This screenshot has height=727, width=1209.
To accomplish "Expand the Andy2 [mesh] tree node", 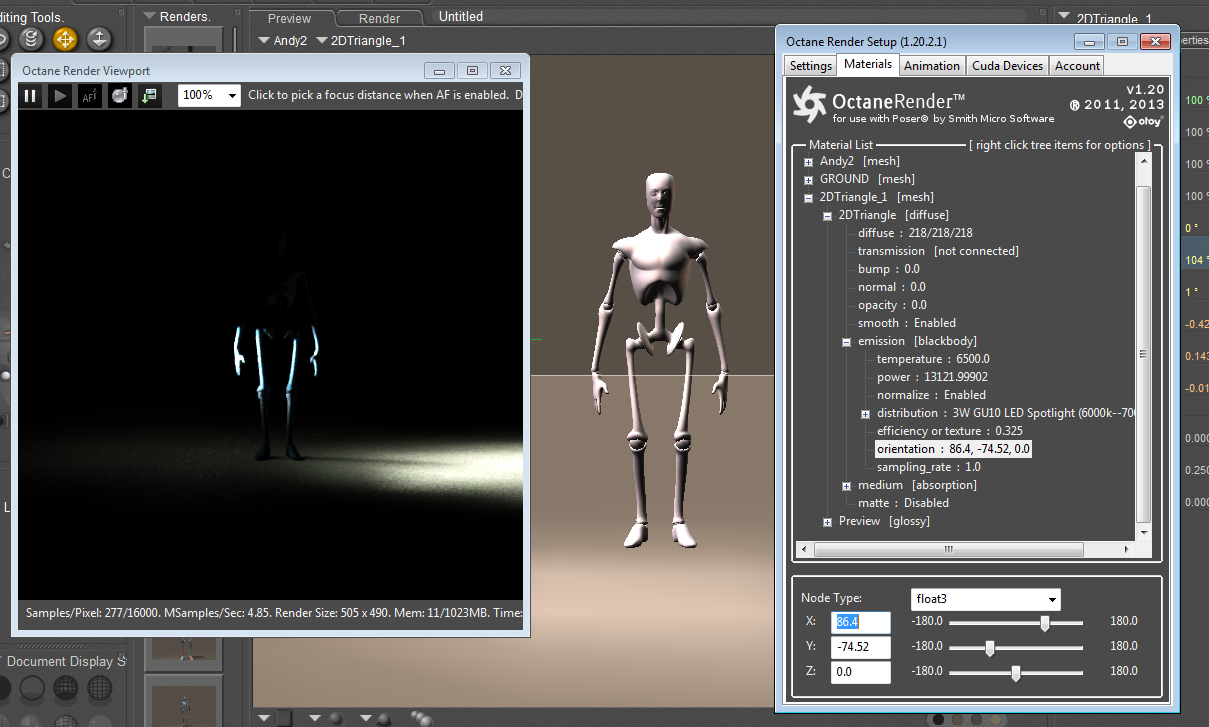I will coord(809,161).
